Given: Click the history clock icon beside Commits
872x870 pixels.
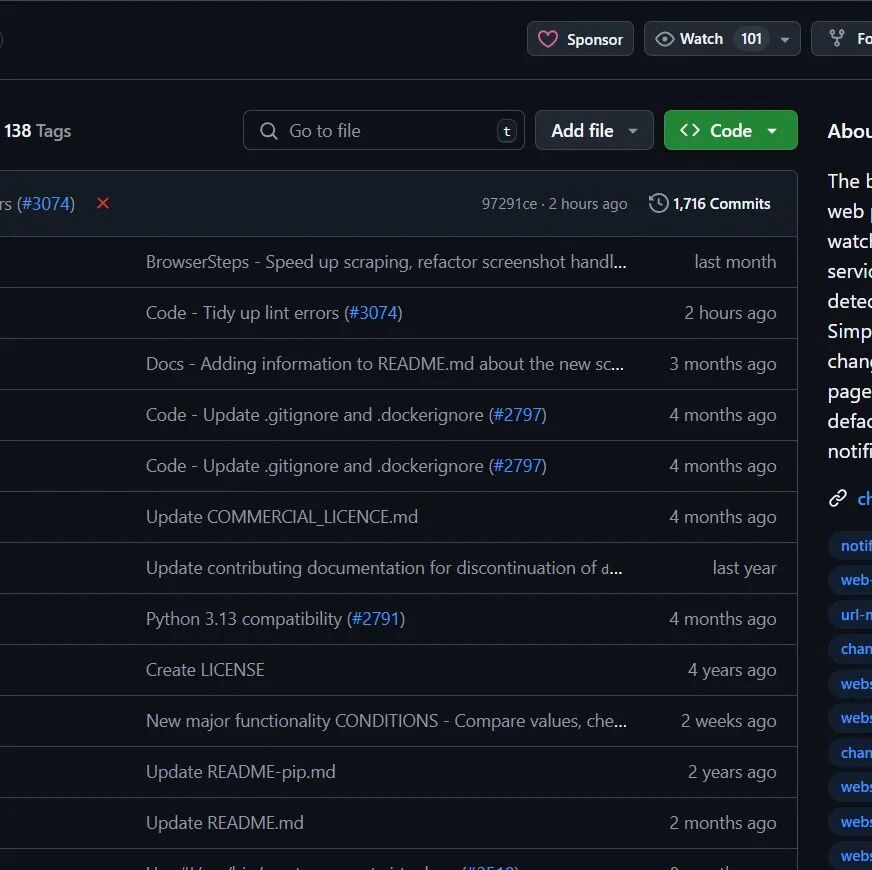Looking at the screenshot, I should point(658,204).
